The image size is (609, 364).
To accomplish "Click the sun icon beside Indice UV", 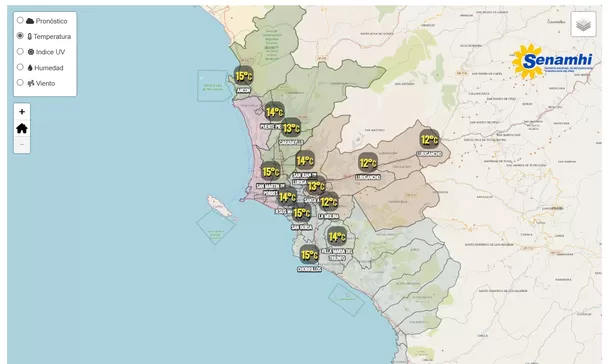I will tap(31, 52).
